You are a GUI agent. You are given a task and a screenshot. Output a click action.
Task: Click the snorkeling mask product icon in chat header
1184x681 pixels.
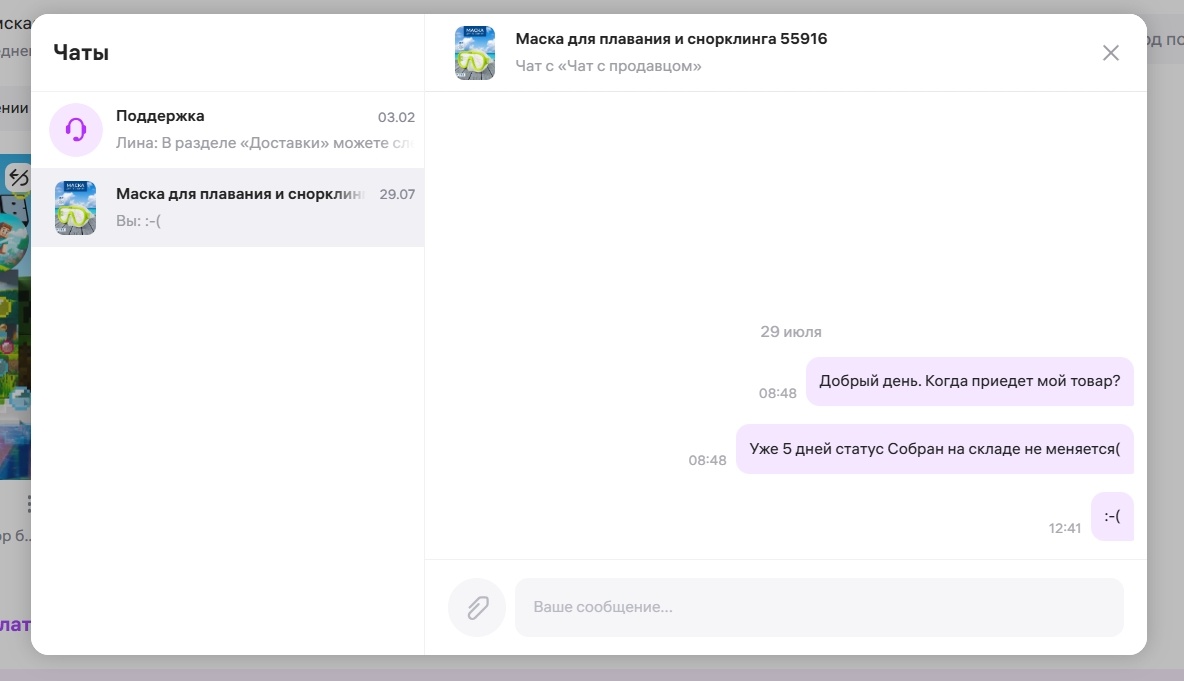(x=475, y=52)
